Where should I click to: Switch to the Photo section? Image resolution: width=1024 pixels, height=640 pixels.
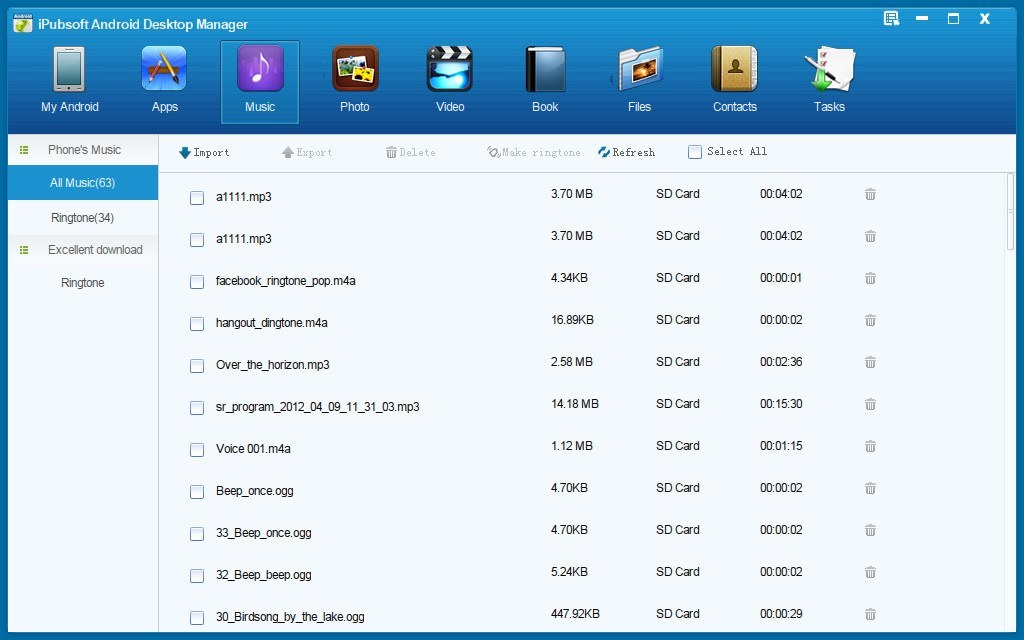pyautogui.click(x=354, y=80)
